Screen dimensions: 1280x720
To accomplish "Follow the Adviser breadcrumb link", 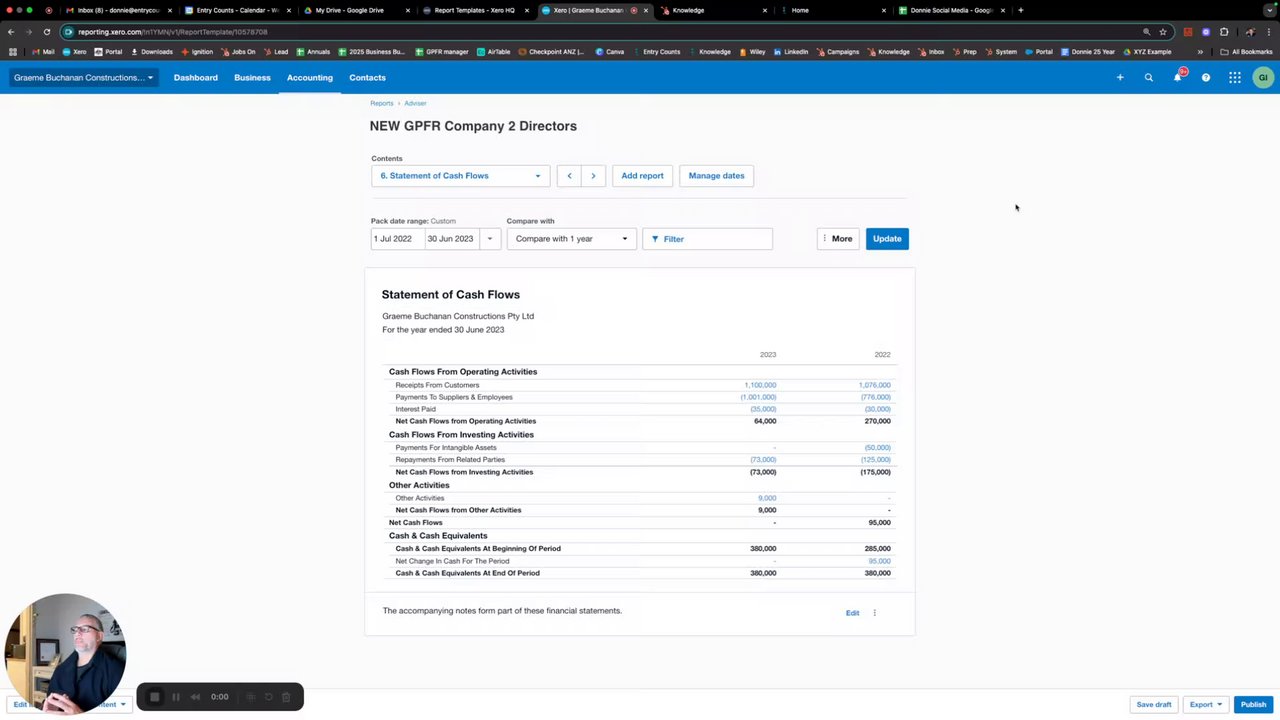I will pos(415,103).
